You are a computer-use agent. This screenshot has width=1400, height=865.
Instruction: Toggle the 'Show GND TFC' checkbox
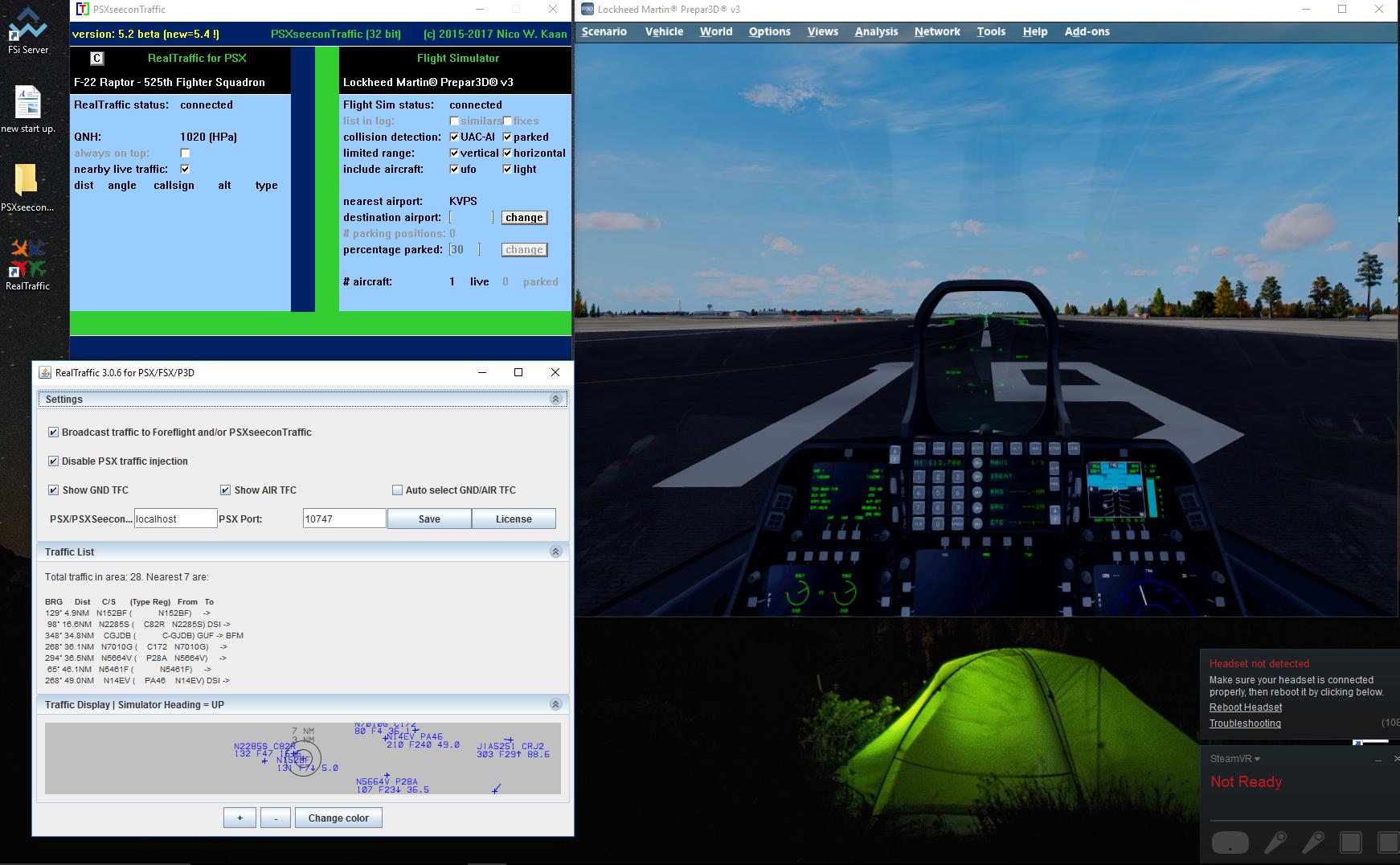click(53, 490)
